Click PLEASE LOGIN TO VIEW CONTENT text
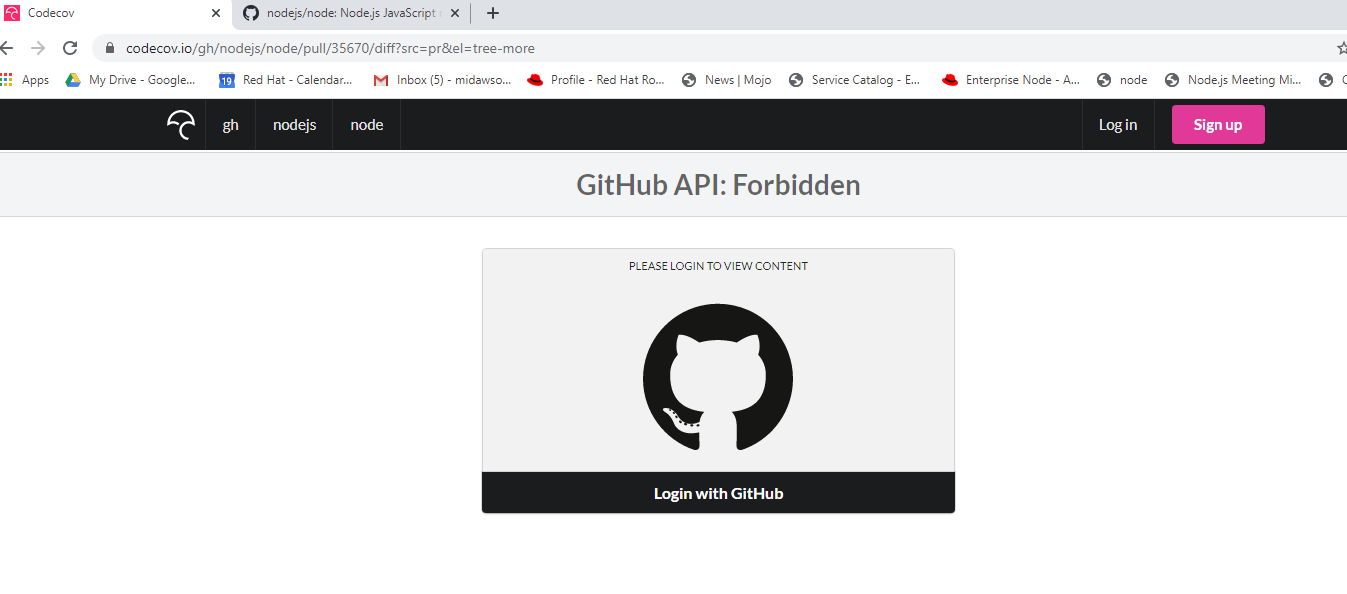 (x=718, y=266)
